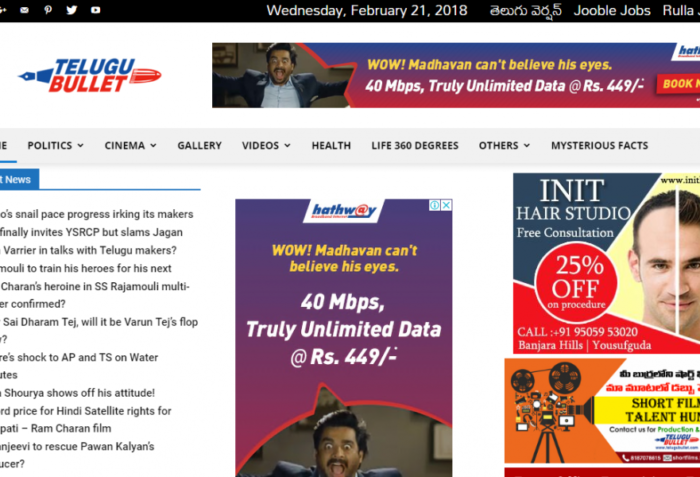The image size is (700, 477).
Task: Click the email envelope icon
Action: pos(25,10)
